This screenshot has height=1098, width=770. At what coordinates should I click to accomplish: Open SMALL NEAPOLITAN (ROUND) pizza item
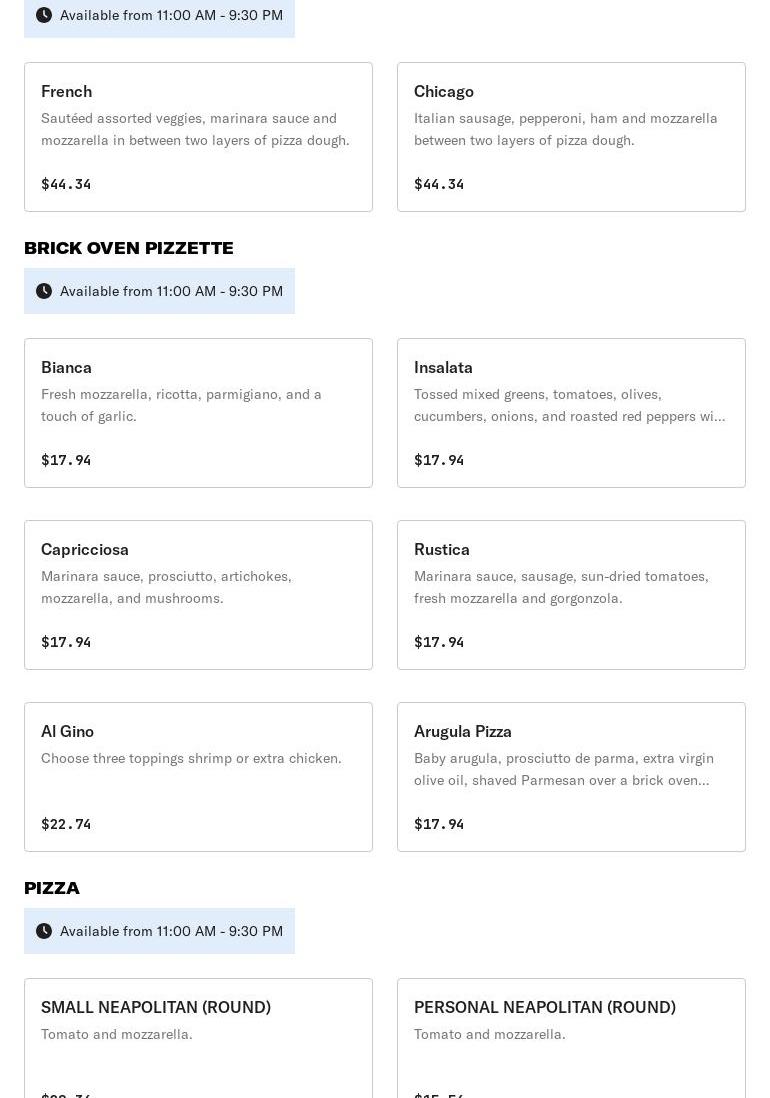point(198,1038)
